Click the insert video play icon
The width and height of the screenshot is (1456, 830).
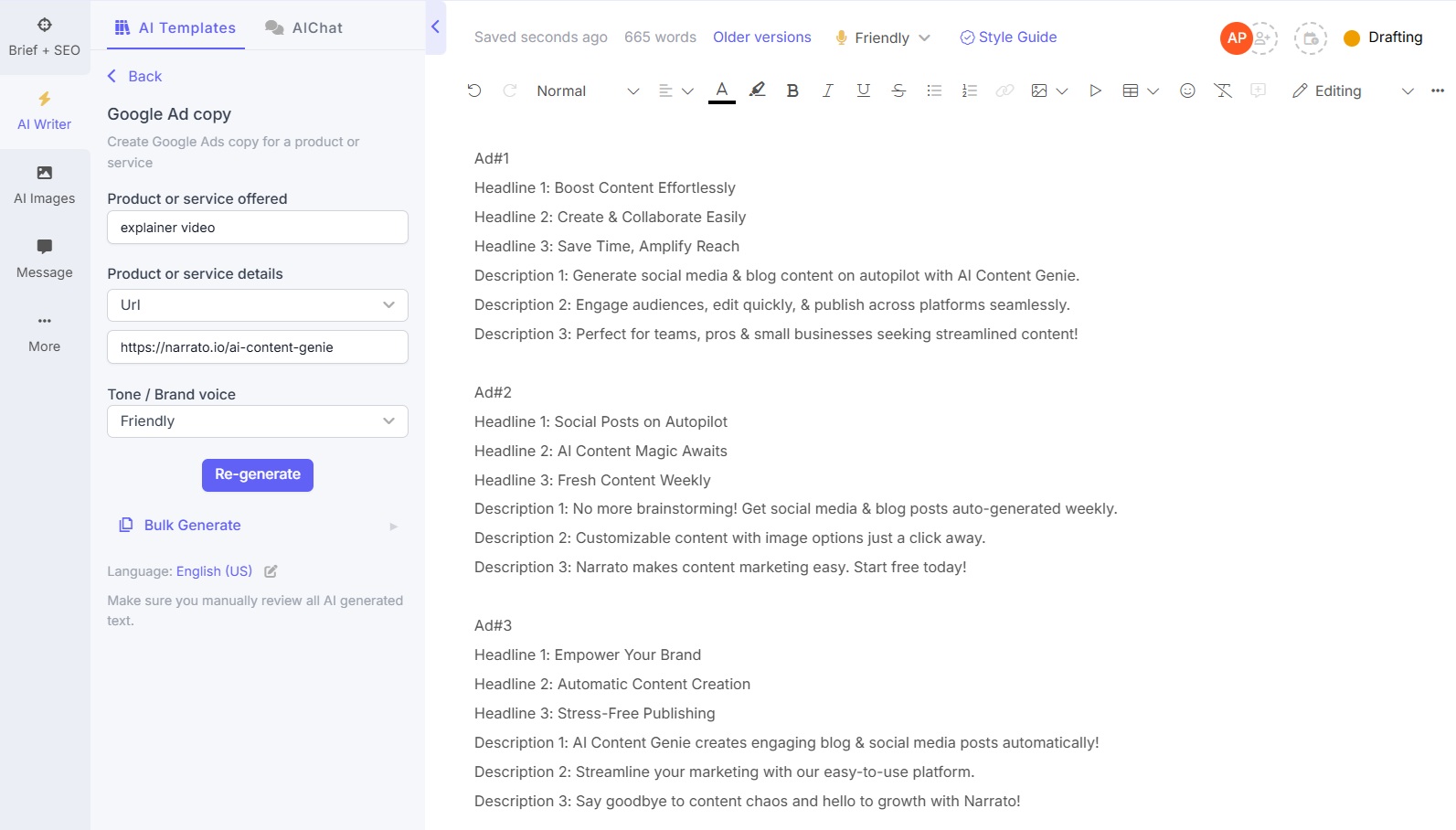tap(1095, 90)
